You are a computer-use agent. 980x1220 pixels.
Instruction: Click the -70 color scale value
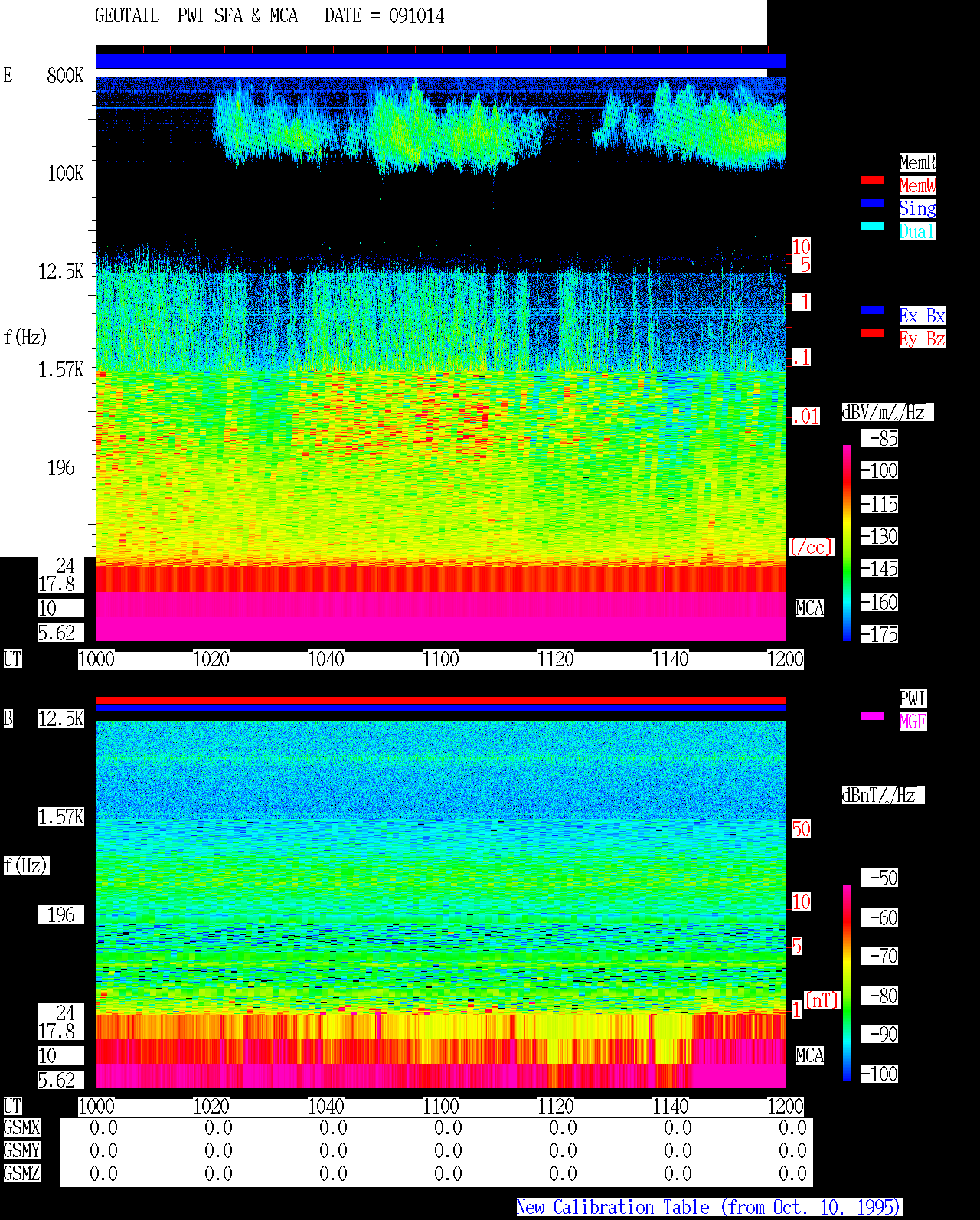(880, 956)
